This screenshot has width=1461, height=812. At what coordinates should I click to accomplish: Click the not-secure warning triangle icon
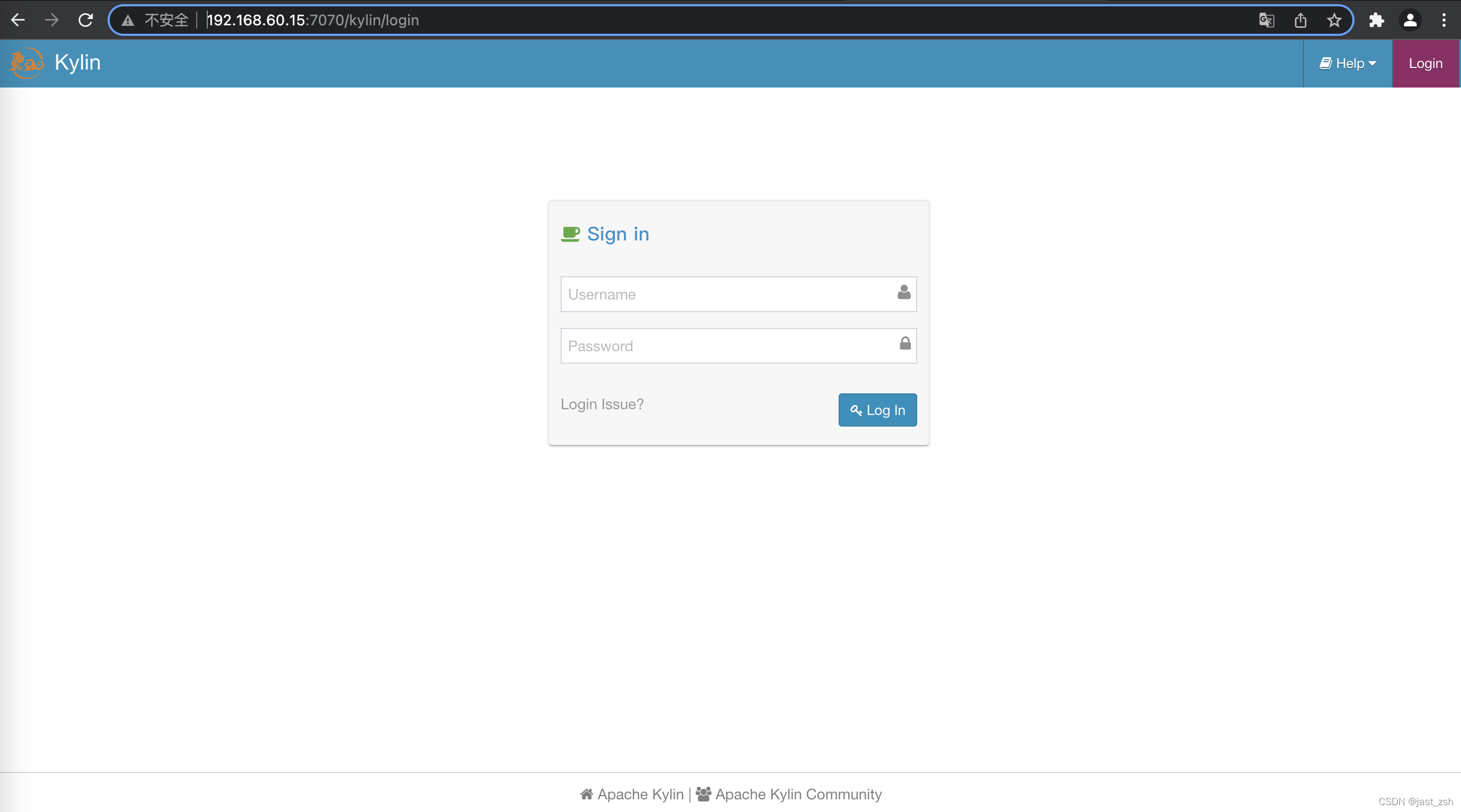128,21
